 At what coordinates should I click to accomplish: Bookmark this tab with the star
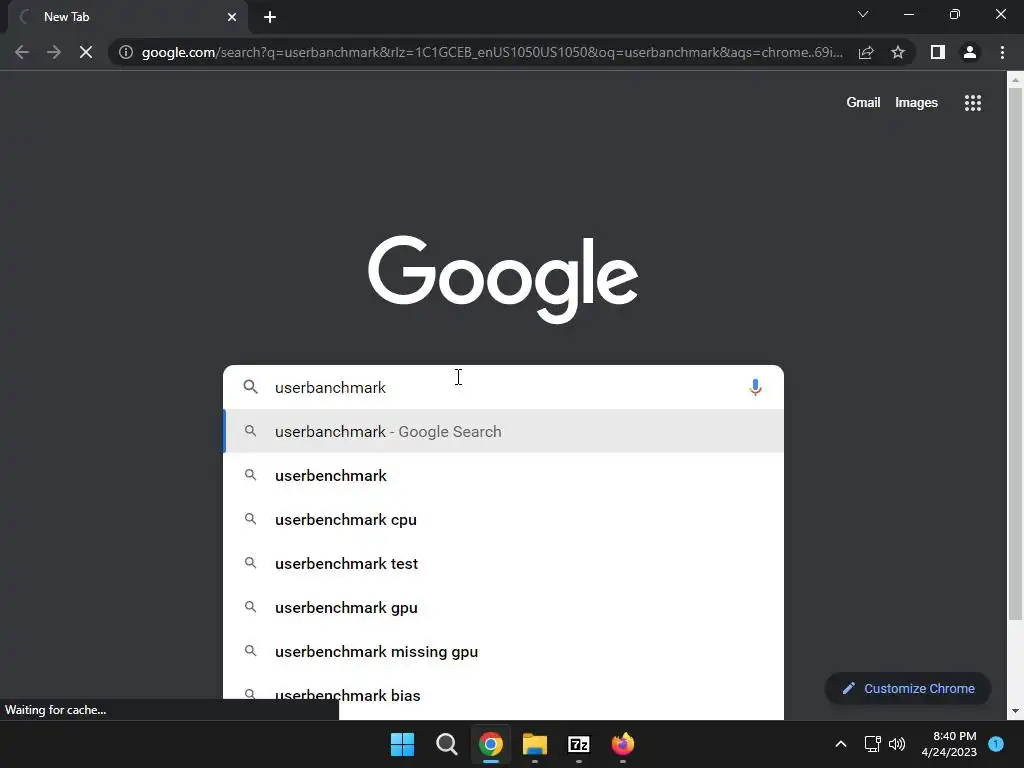point(898,52)
